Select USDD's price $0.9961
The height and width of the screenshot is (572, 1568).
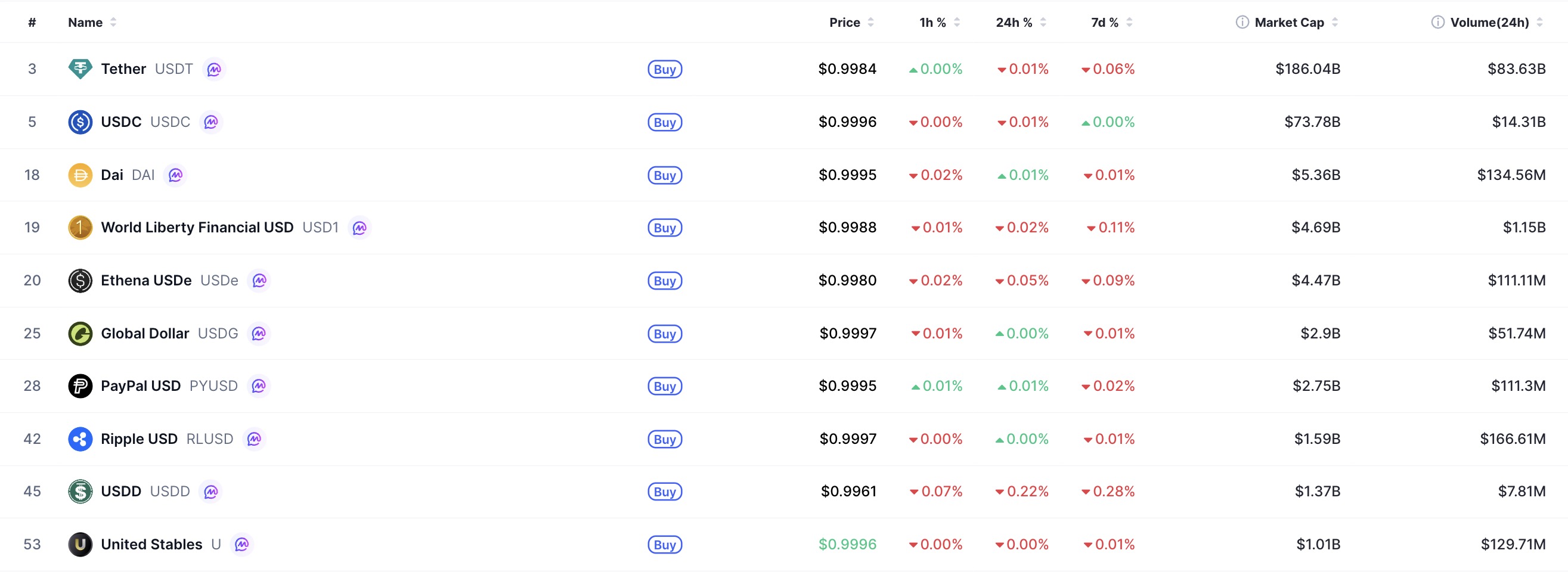(848, 491)
